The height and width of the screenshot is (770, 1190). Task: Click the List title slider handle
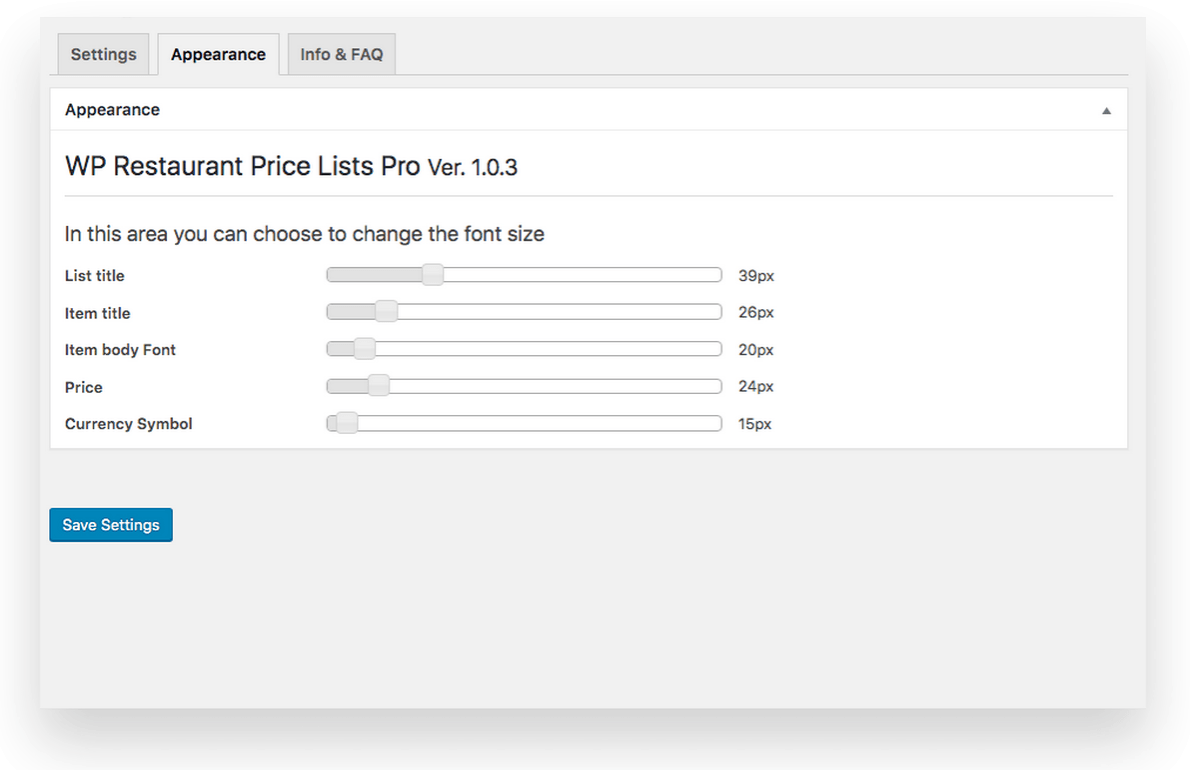432,275
